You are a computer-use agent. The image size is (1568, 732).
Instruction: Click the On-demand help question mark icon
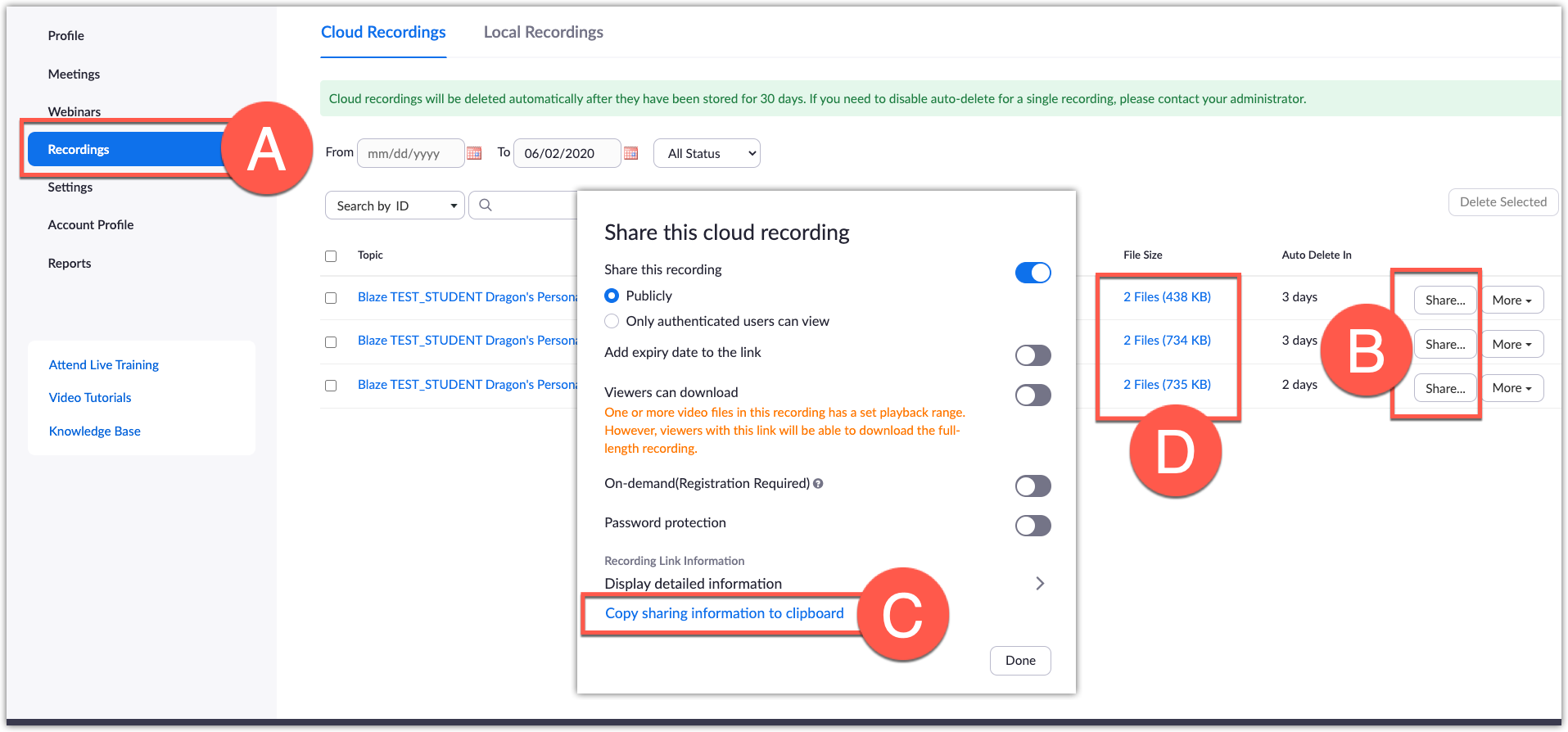point(818,484)
